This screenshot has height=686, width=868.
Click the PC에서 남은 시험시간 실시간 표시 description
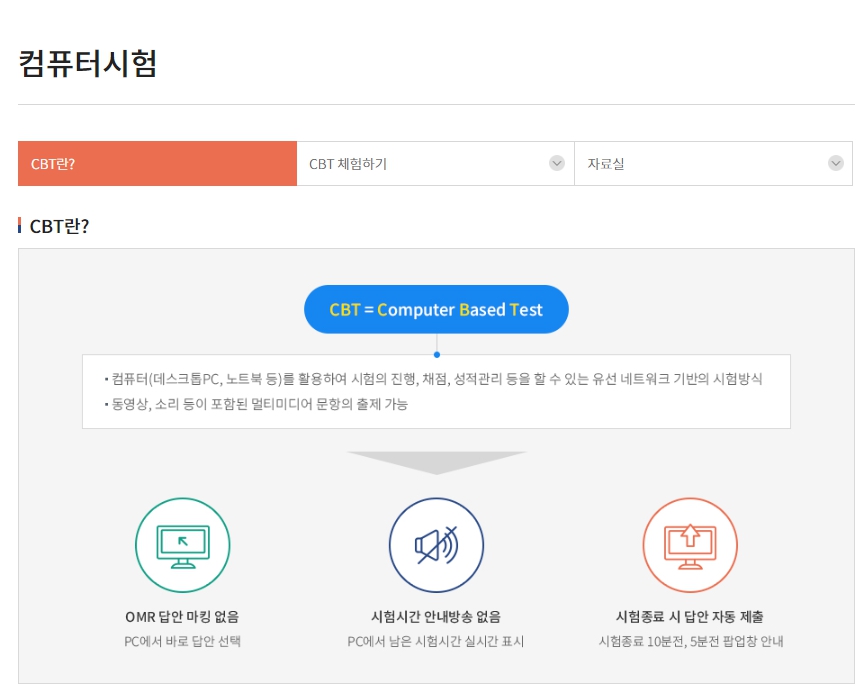436,641
